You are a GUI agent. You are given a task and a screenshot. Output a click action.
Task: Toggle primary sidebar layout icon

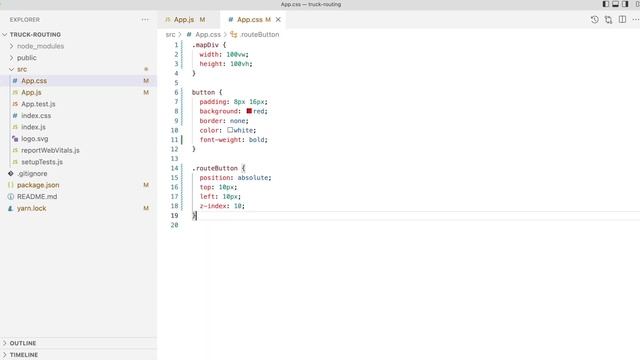pos(606,4)
